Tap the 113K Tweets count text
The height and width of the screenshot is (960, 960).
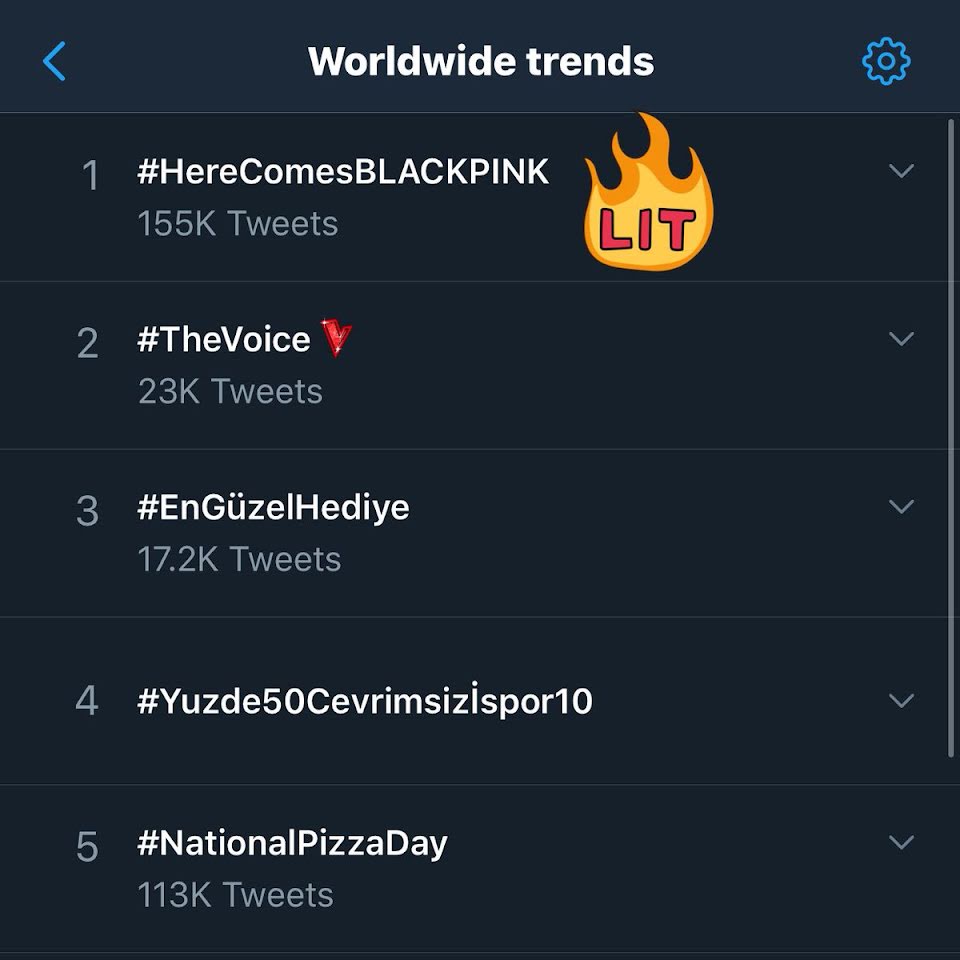point(236,894)
